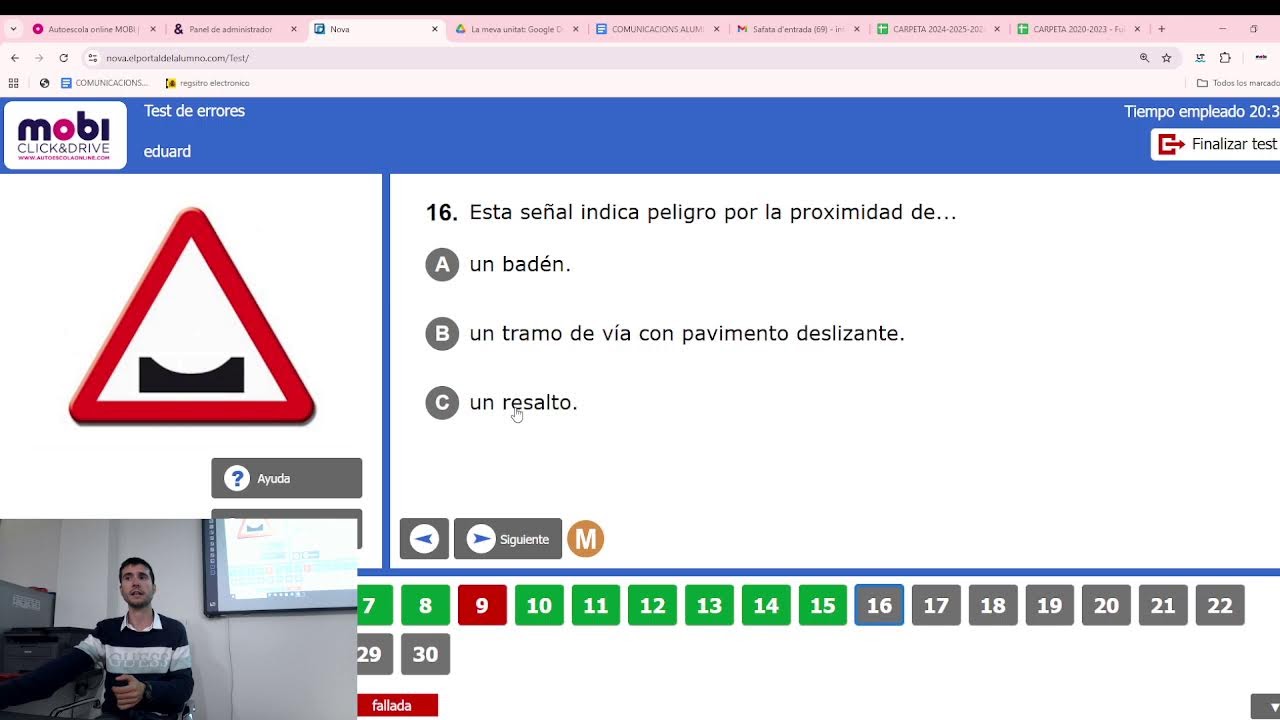Open failed question 9
This screenshot has height=720, width=1280.
[482, 605]
